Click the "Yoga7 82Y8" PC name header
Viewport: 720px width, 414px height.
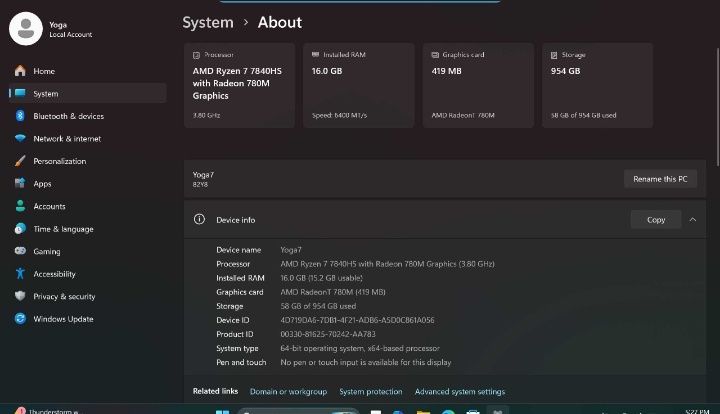(x=203, y=179)
